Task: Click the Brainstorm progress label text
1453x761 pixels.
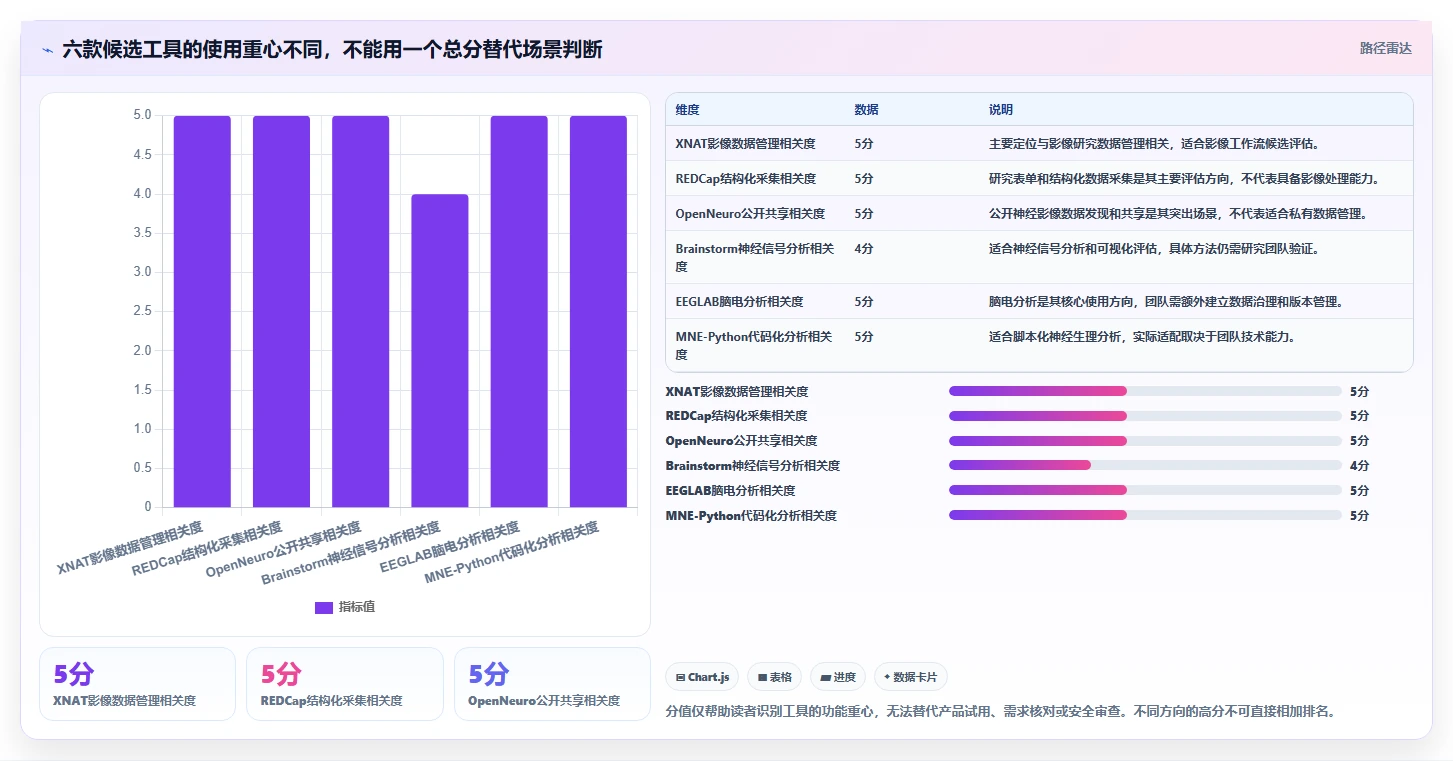Action: [752, 465]
